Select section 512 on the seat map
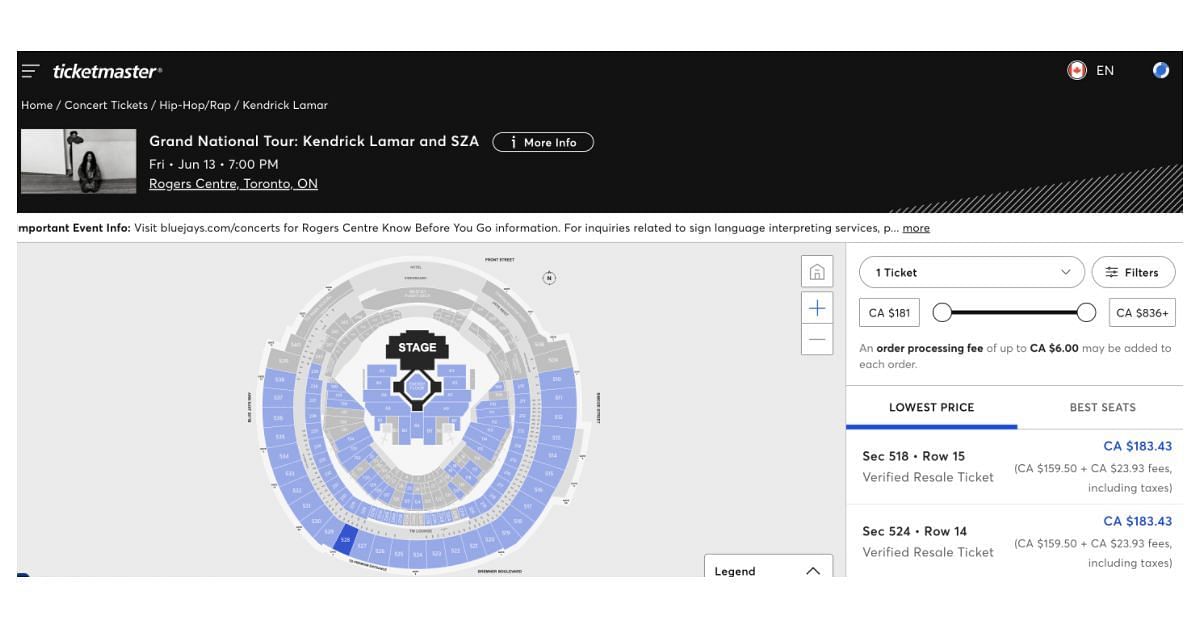The width and height of the screenshot is (1200, 628). 558,418
